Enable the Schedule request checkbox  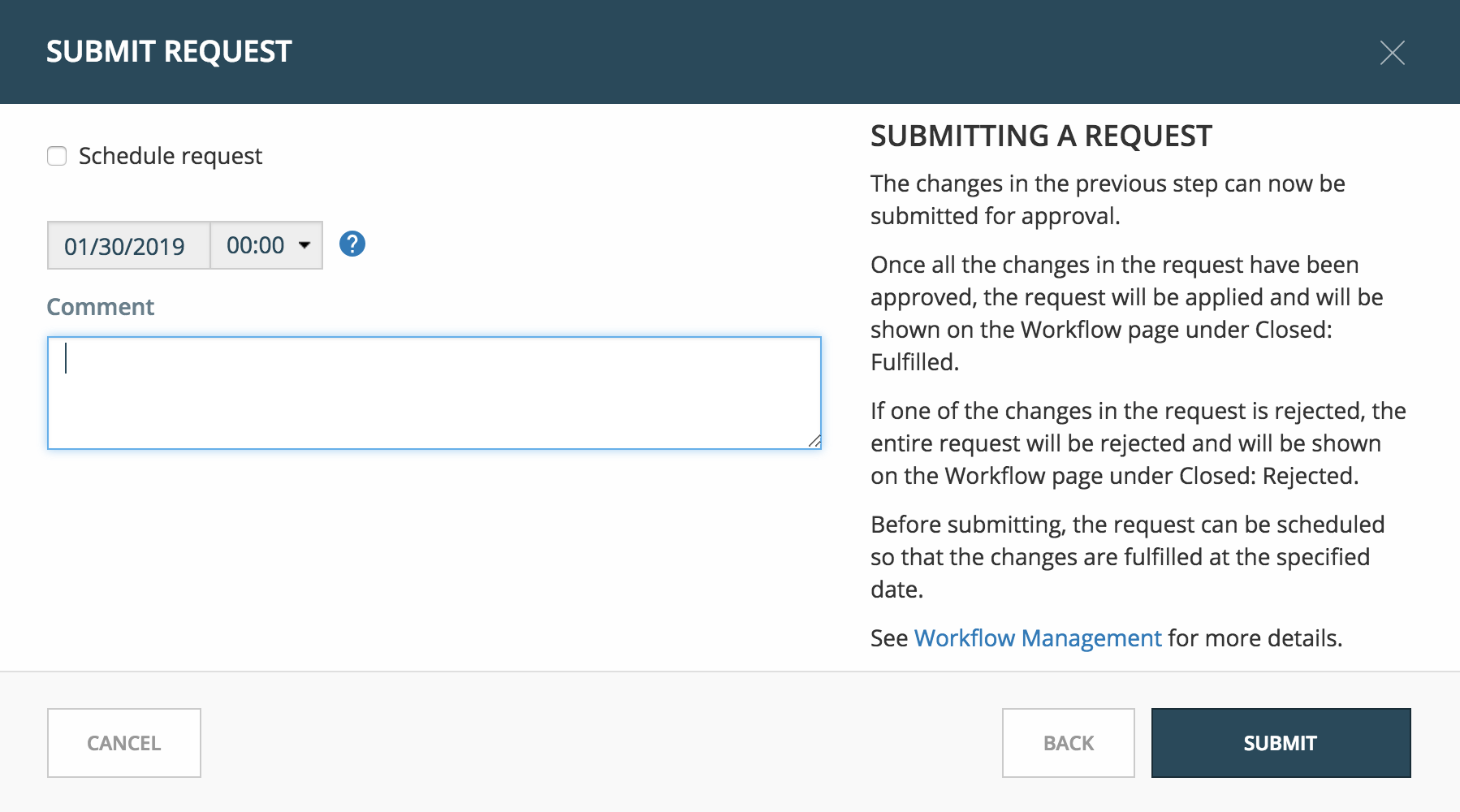(x=57, y=156)
